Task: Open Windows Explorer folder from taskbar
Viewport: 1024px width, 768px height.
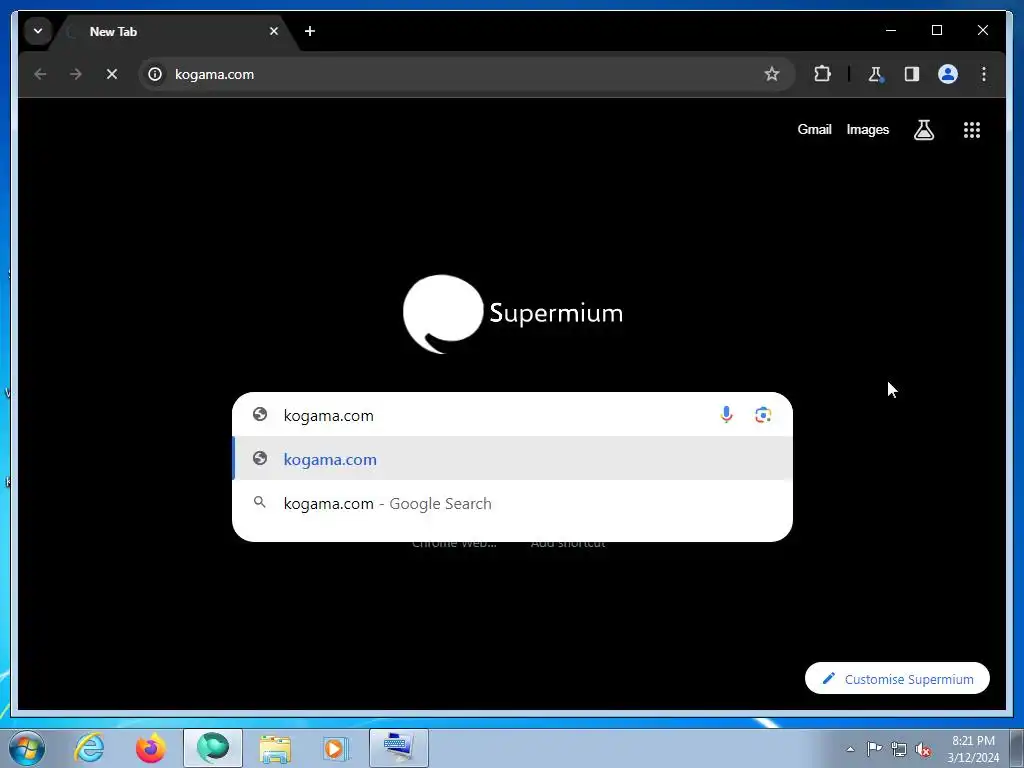Action: click(275, 748)
